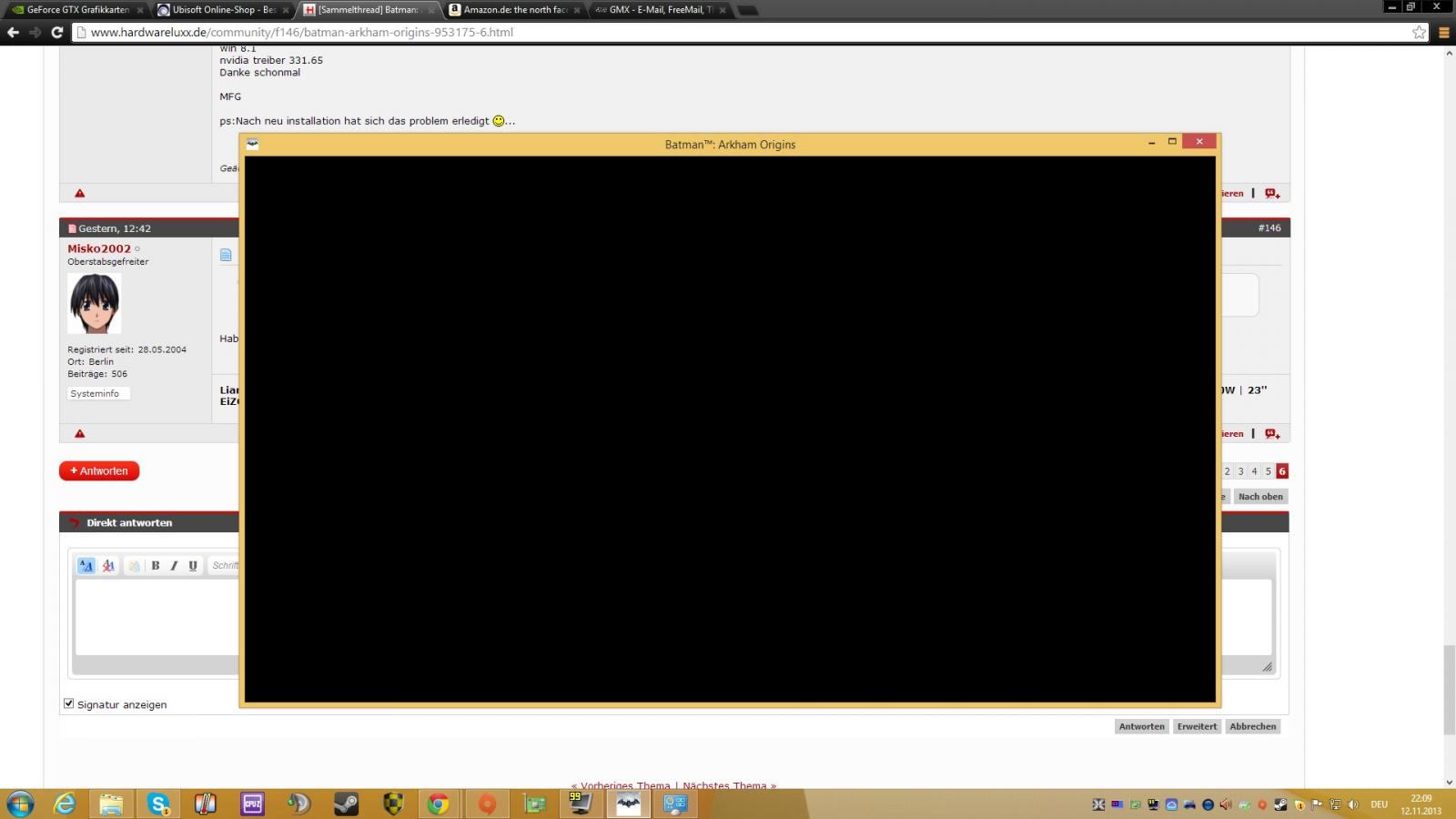Toggle italic formatting in reply editor

coord(174,565)
